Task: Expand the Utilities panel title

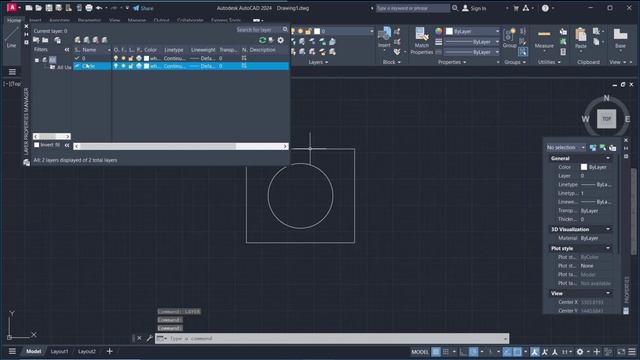Action: [x=549, y=62]
